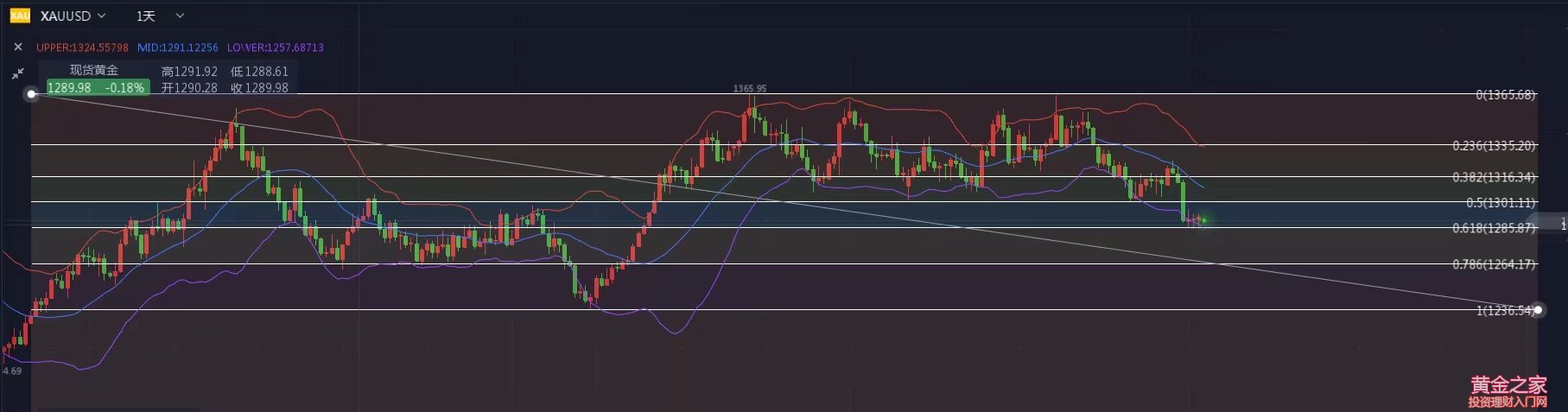Image resolution: width=1568 pixels, height=412 pixels.
Task: Click the UPPER band value label
Action: [x=82, y=48]
